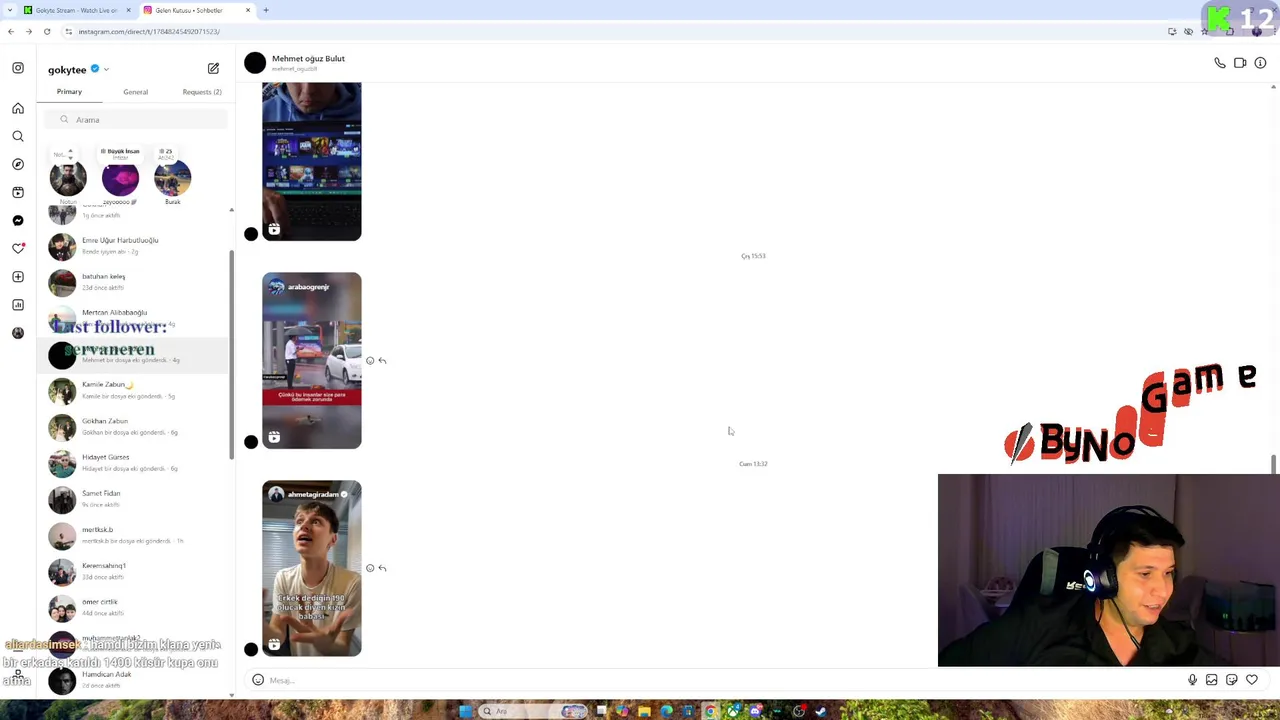
Task: Start audio call with phone icon
Action: (1220, 63)
